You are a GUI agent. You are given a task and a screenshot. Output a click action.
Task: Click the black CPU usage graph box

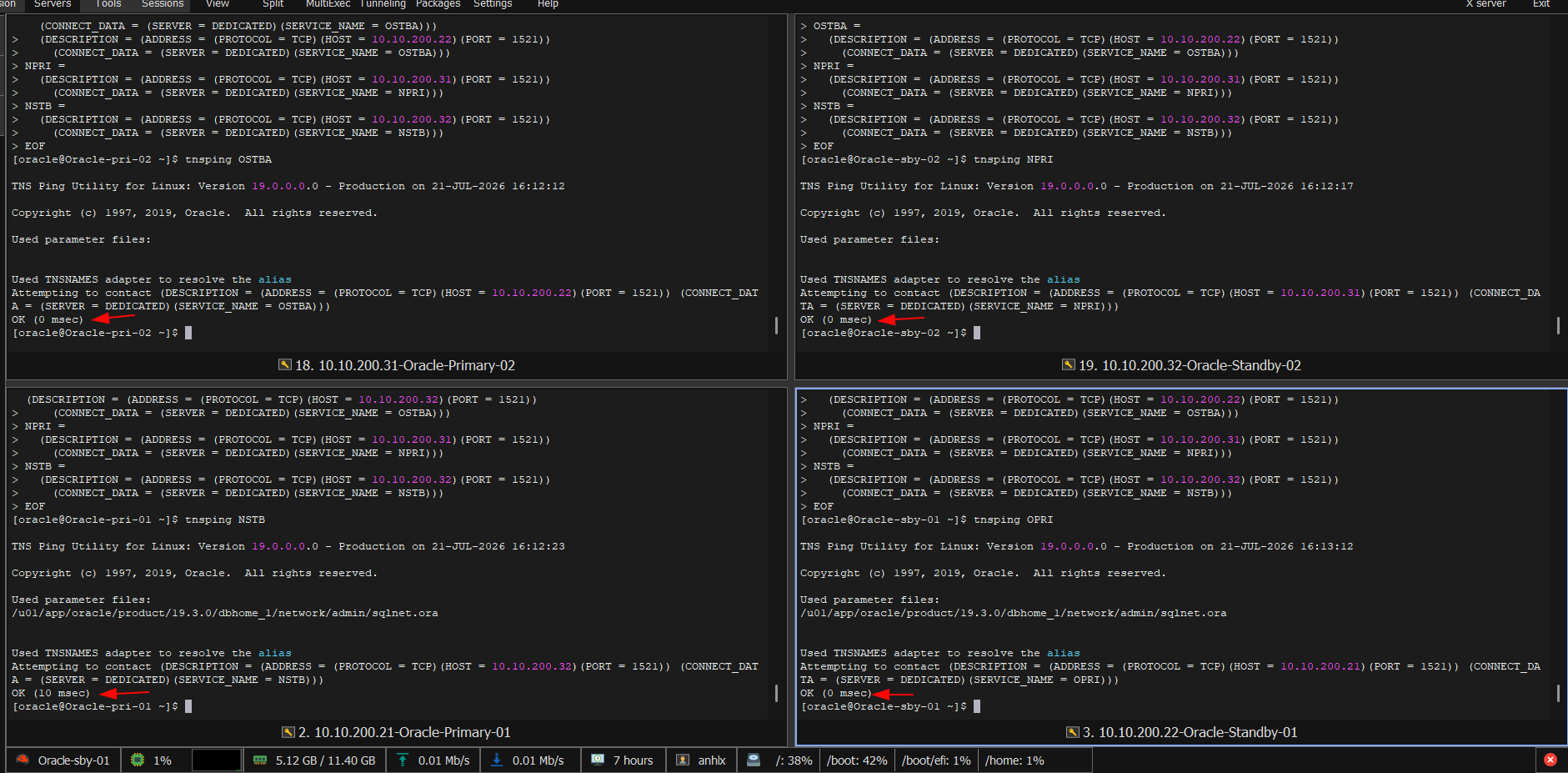point(217,760)
